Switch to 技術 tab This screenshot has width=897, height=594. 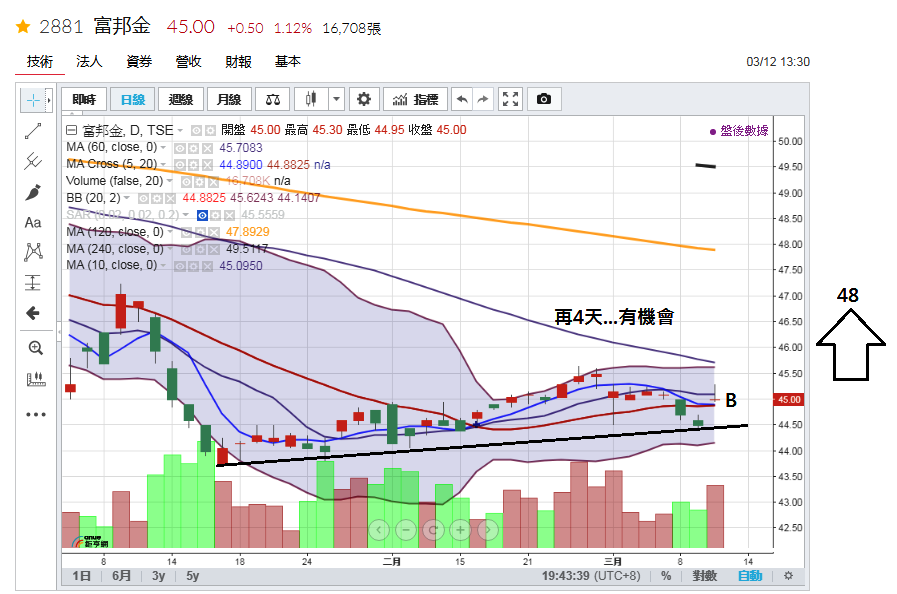point(39,62)
